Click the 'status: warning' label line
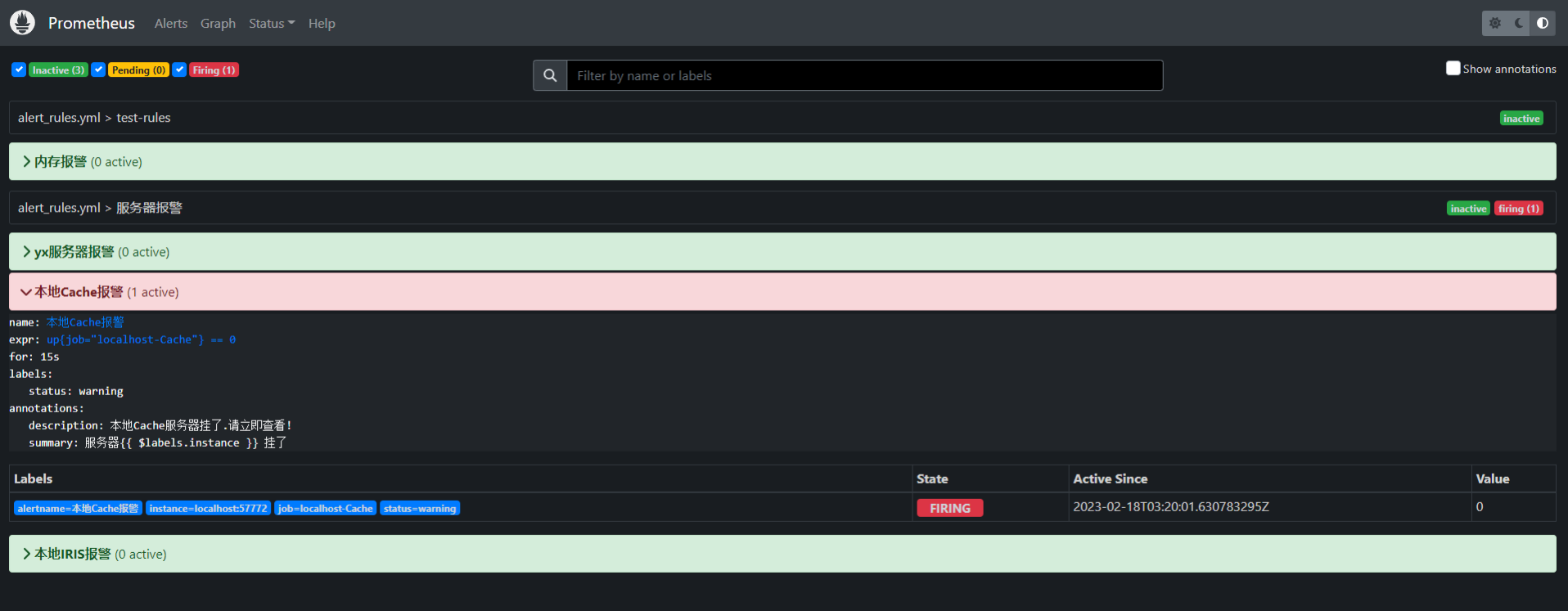The height and width of the screenshot is (611, 1568). coord(76,391)
